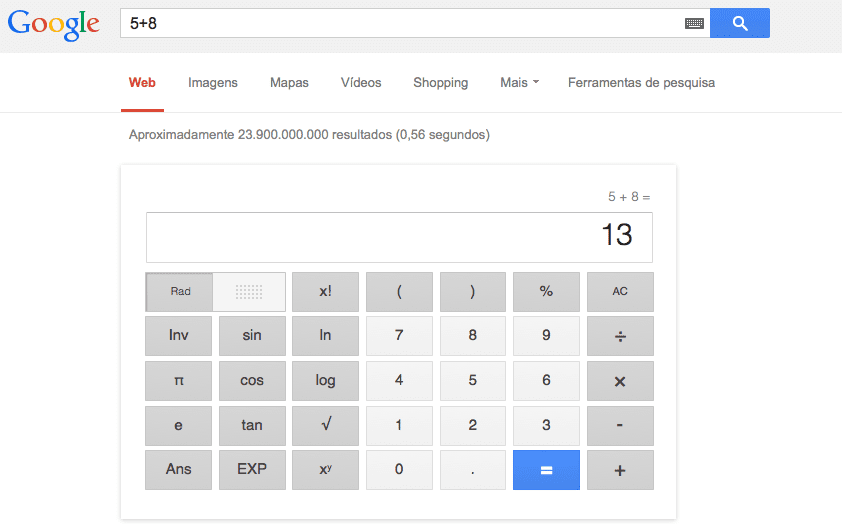Click the blue equals = key
Screen dimensions: 842x524
tap(546, 470)
